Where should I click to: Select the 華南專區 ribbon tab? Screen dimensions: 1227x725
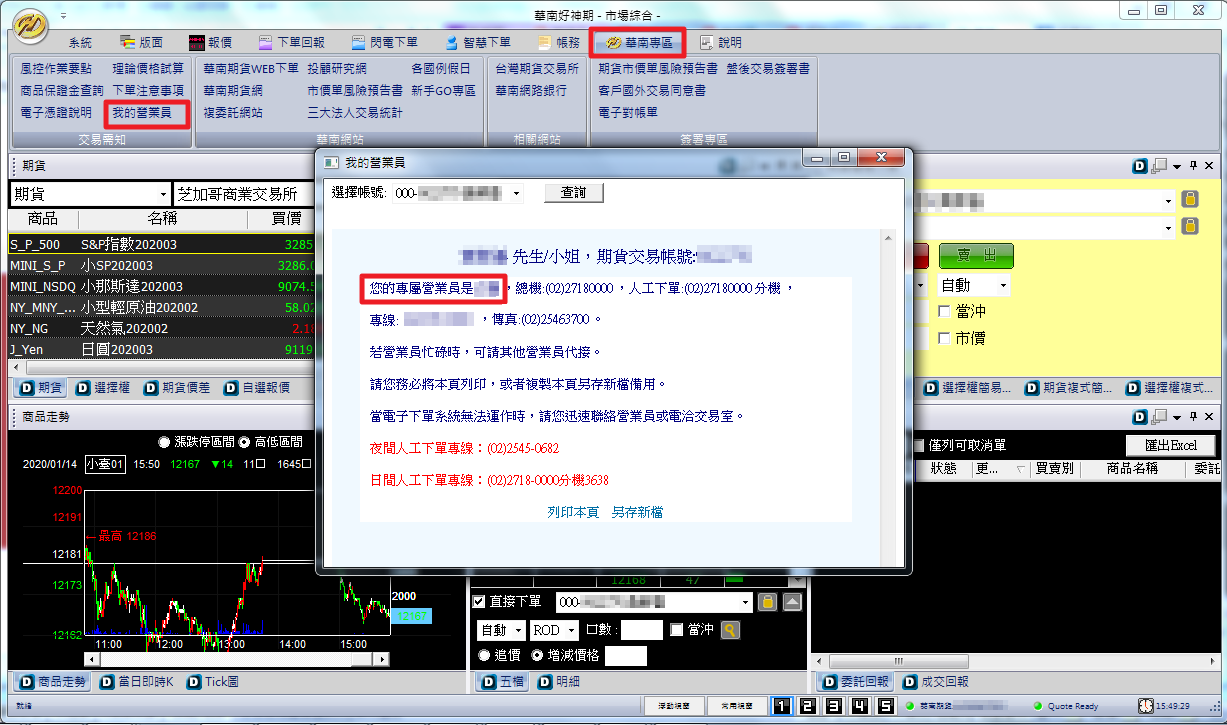coord(637,43)
